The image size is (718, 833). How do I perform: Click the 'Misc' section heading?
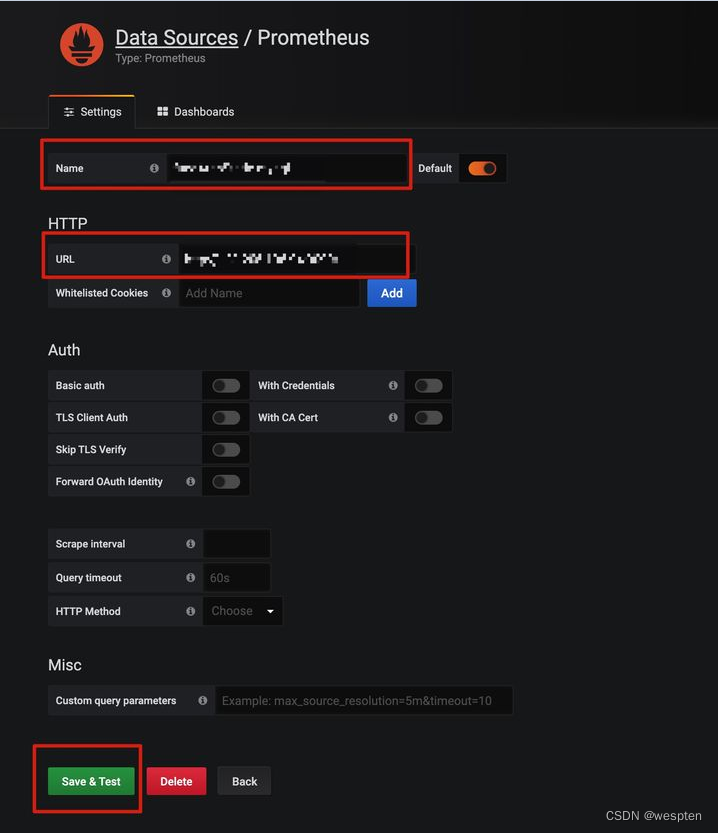click(65, 665)
